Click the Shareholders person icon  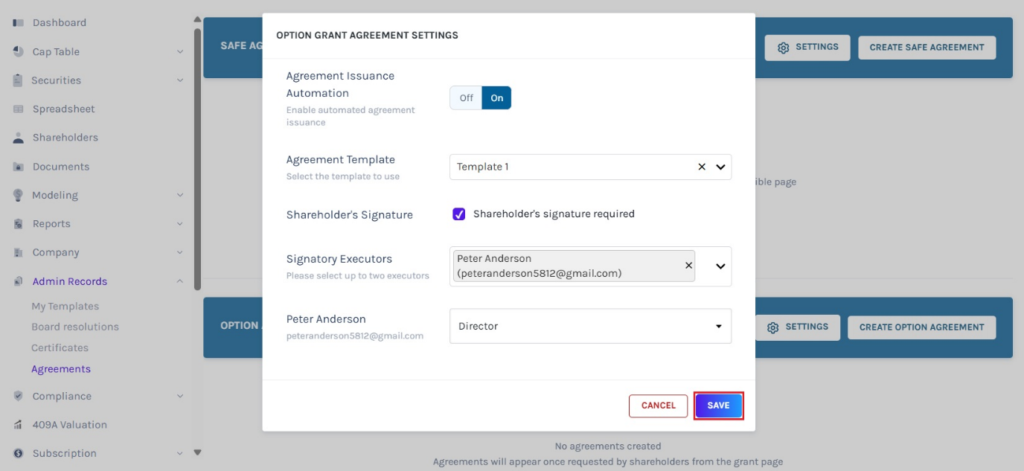tap(18, 138)
